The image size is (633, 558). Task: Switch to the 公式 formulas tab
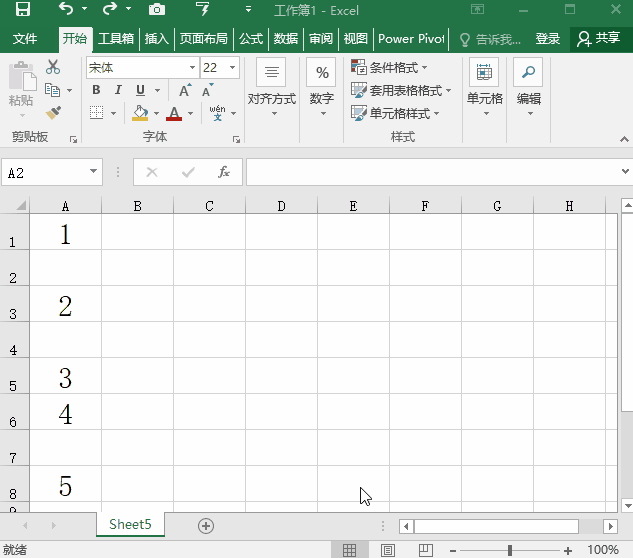(x=251, y=39)
